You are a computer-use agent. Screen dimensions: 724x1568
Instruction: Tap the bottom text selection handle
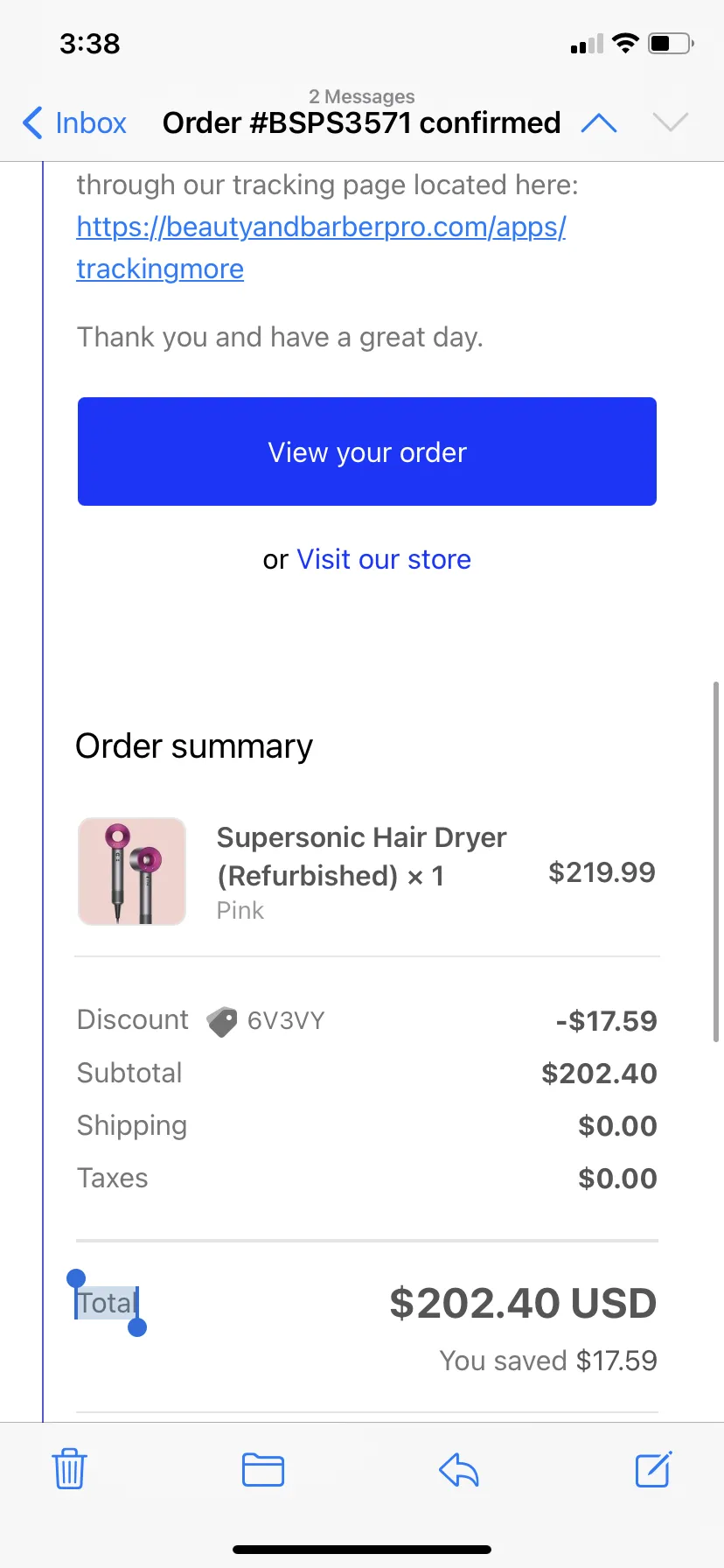coord(137,1327)
